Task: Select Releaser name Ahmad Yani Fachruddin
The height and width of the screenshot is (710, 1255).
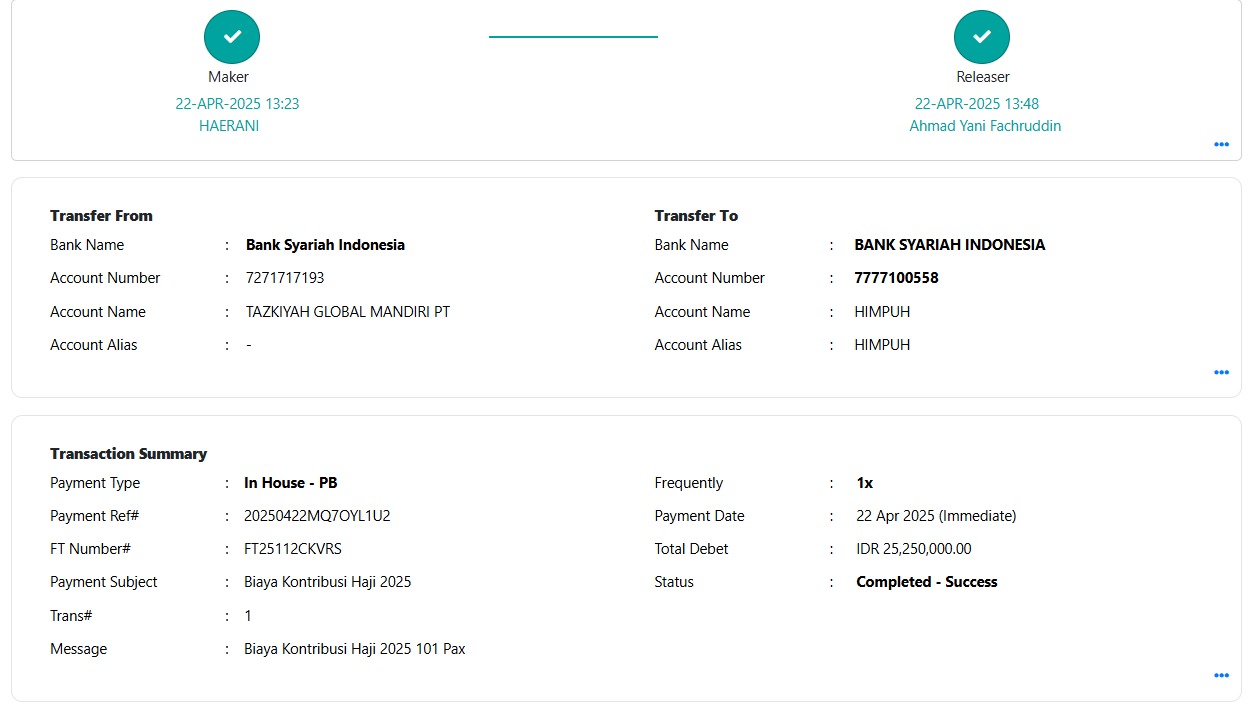Action: coord(985,126)
